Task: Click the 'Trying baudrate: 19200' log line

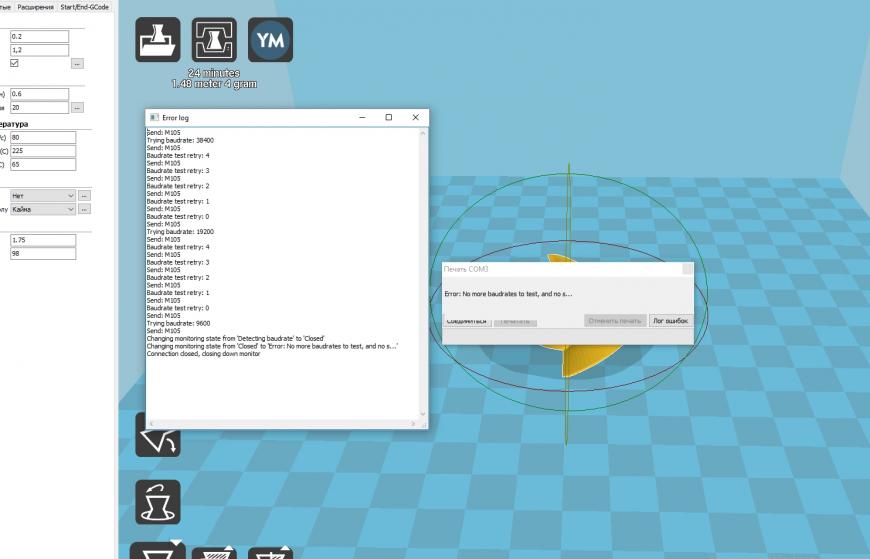Action: pos(180,231)
